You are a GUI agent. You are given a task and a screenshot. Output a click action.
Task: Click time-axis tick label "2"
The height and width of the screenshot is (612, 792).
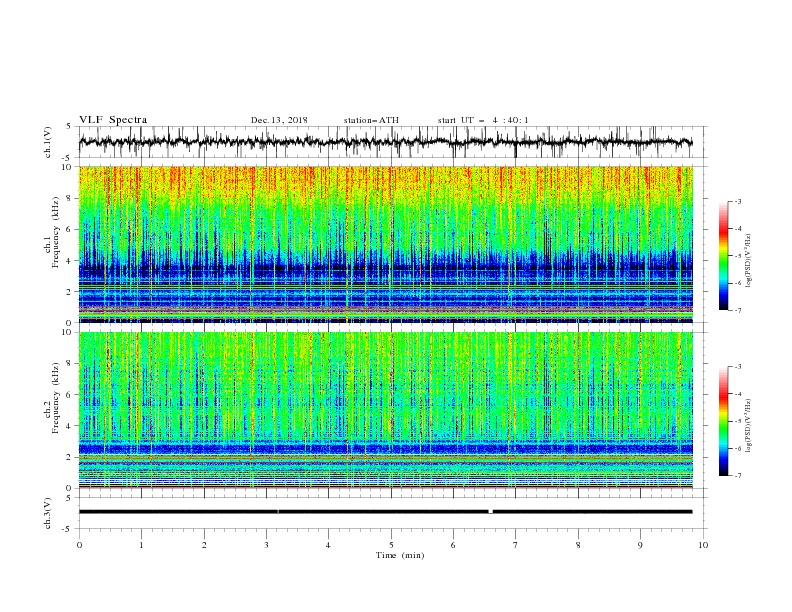(x=204, y=545)
